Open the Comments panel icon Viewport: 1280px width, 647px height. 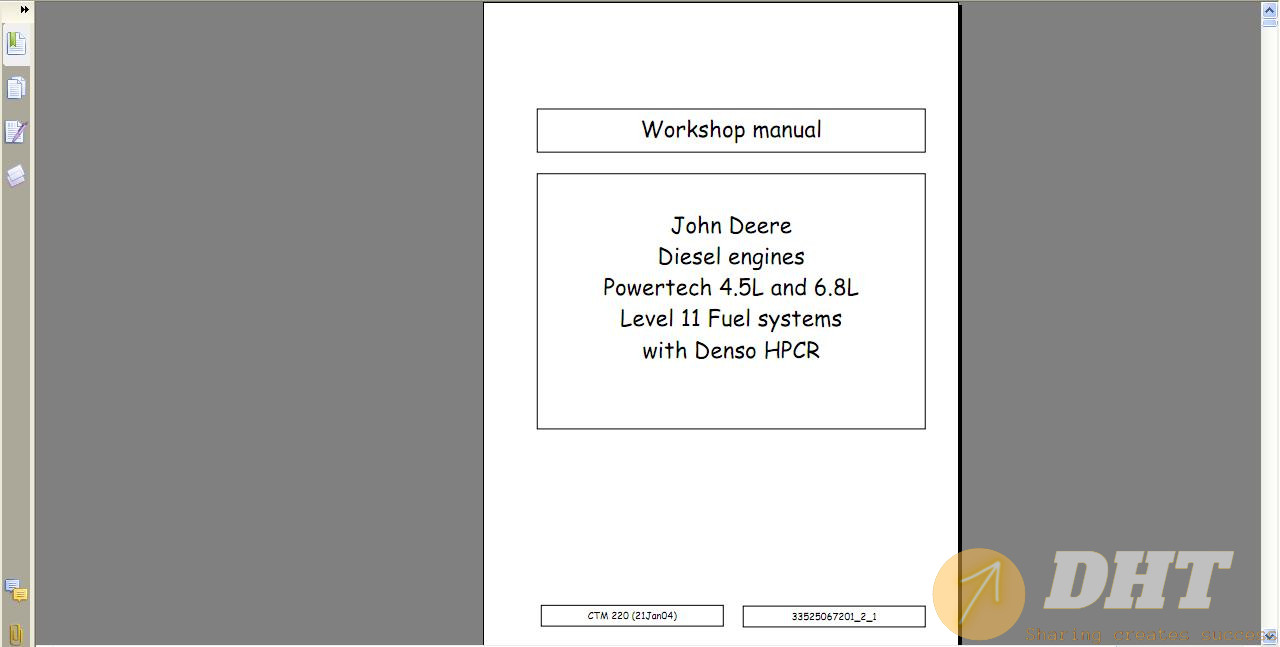16,590
